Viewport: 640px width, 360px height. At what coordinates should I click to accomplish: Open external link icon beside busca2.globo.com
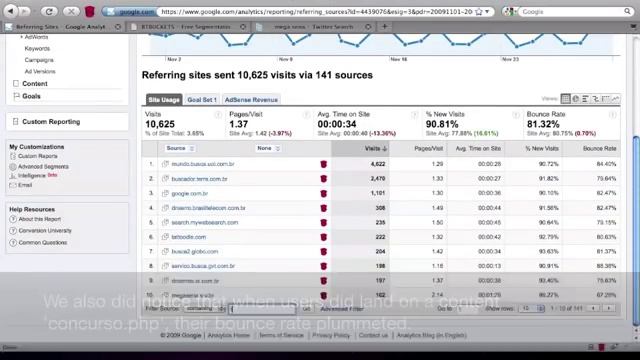coord(165,251)
